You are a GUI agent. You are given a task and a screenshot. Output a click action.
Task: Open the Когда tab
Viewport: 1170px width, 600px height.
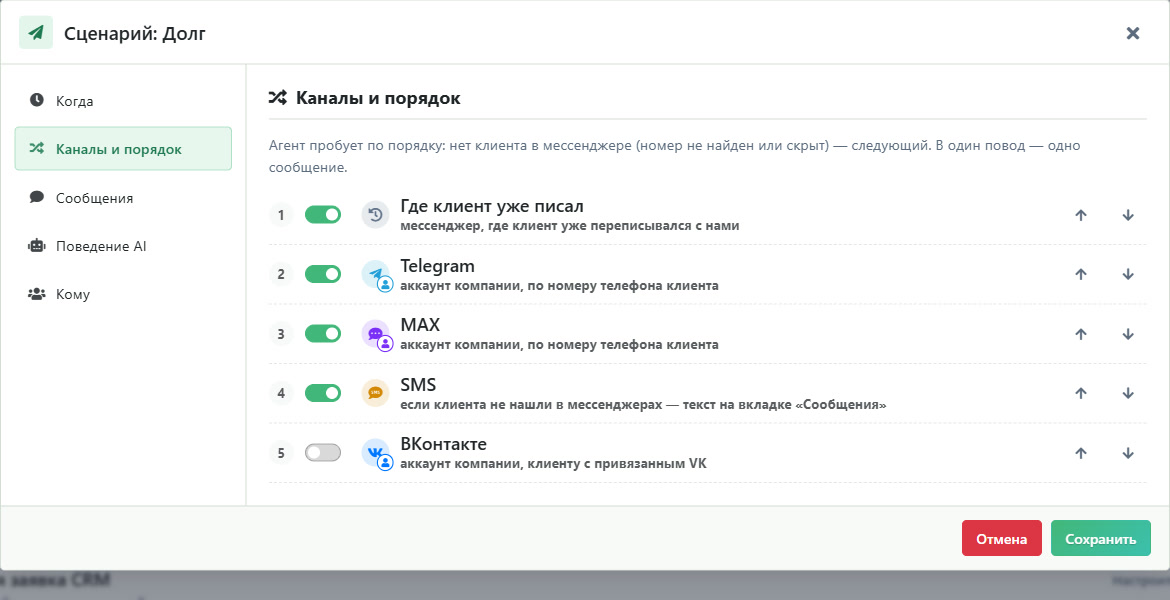click(x=123, y=101)
